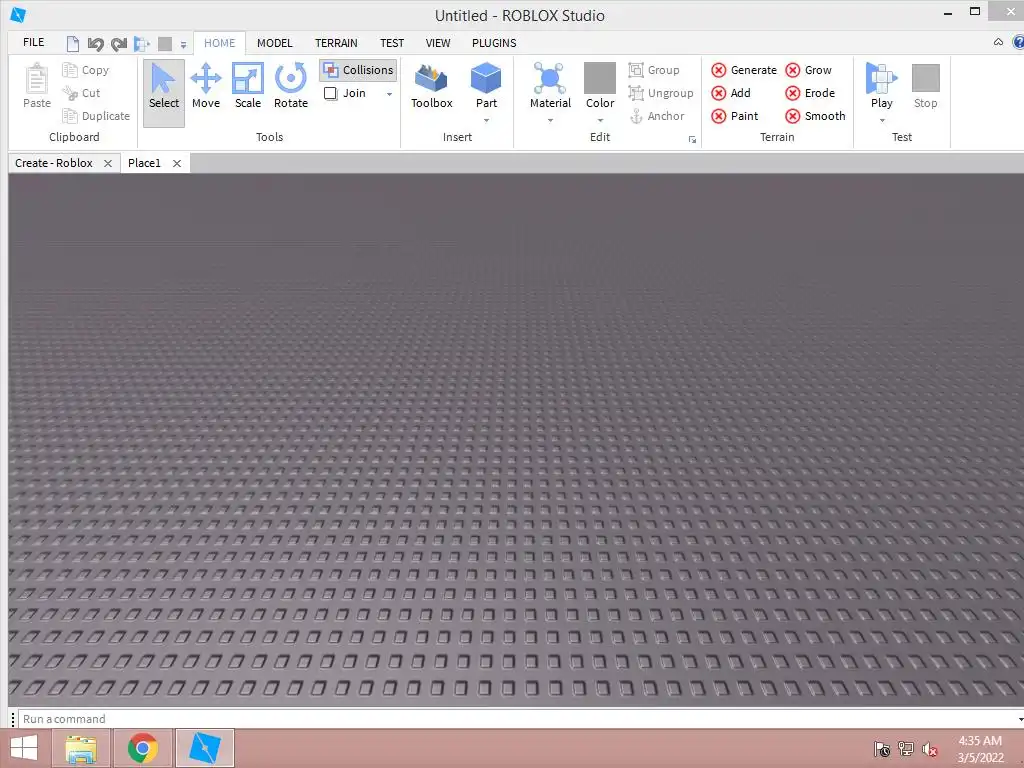
Task: Open the taskbar clock and date
Action: coord(980,749)
